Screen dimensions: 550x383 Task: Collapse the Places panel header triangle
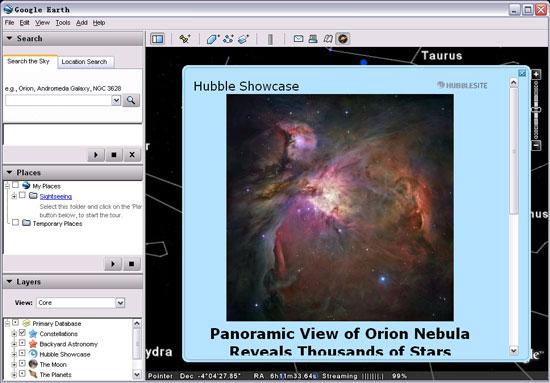[9, 172]
